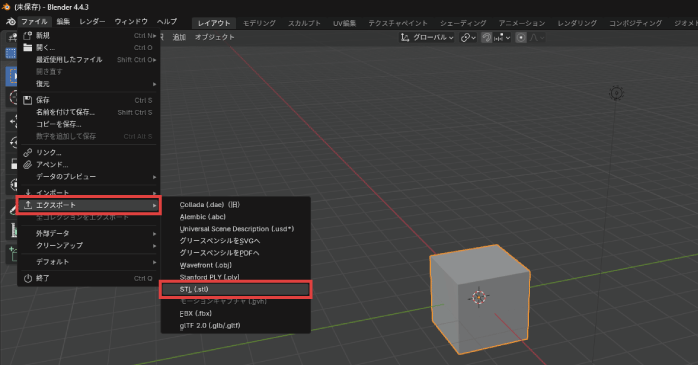Choose リンク... in the file menu
The image size is (698, 365).
pos(89,153)
